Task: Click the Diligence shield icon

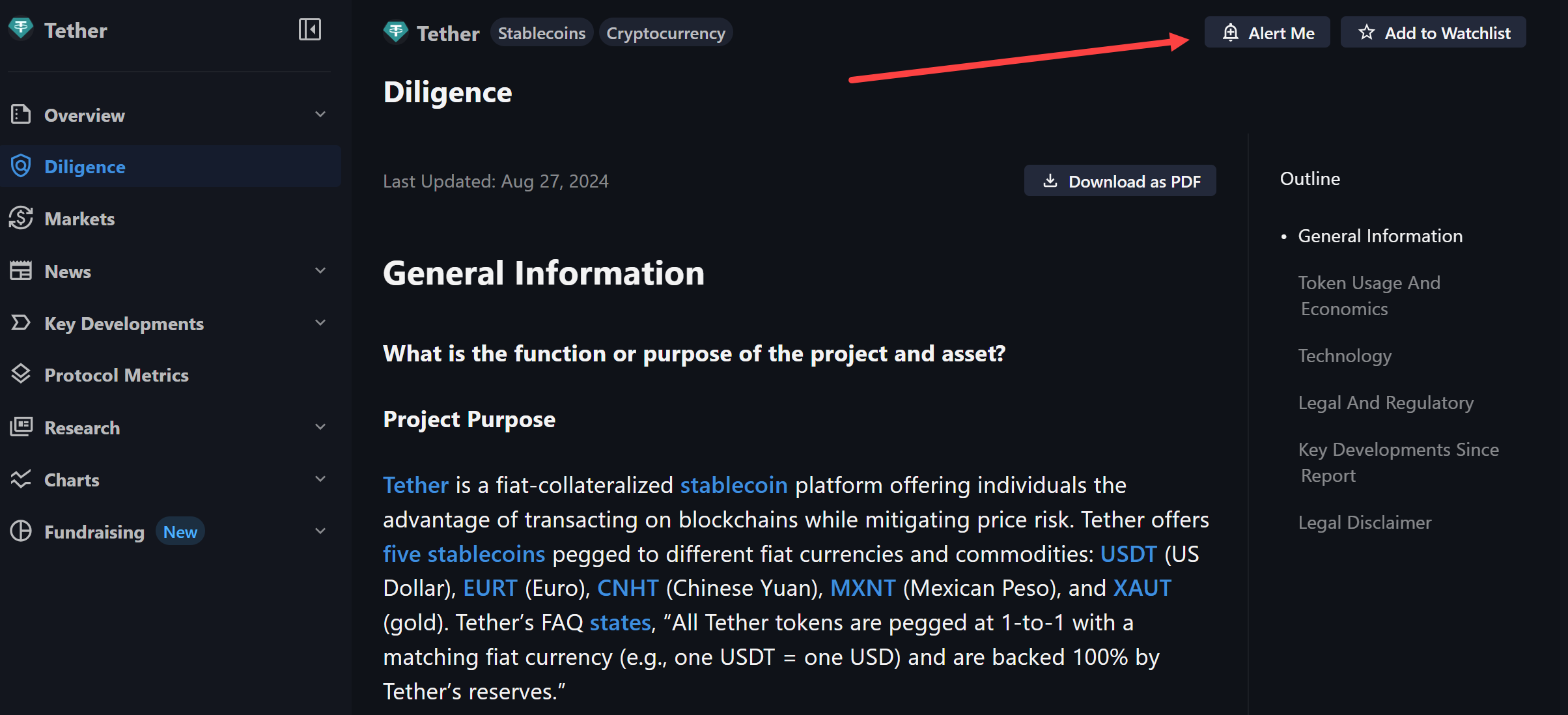Action: coord(21,166)
